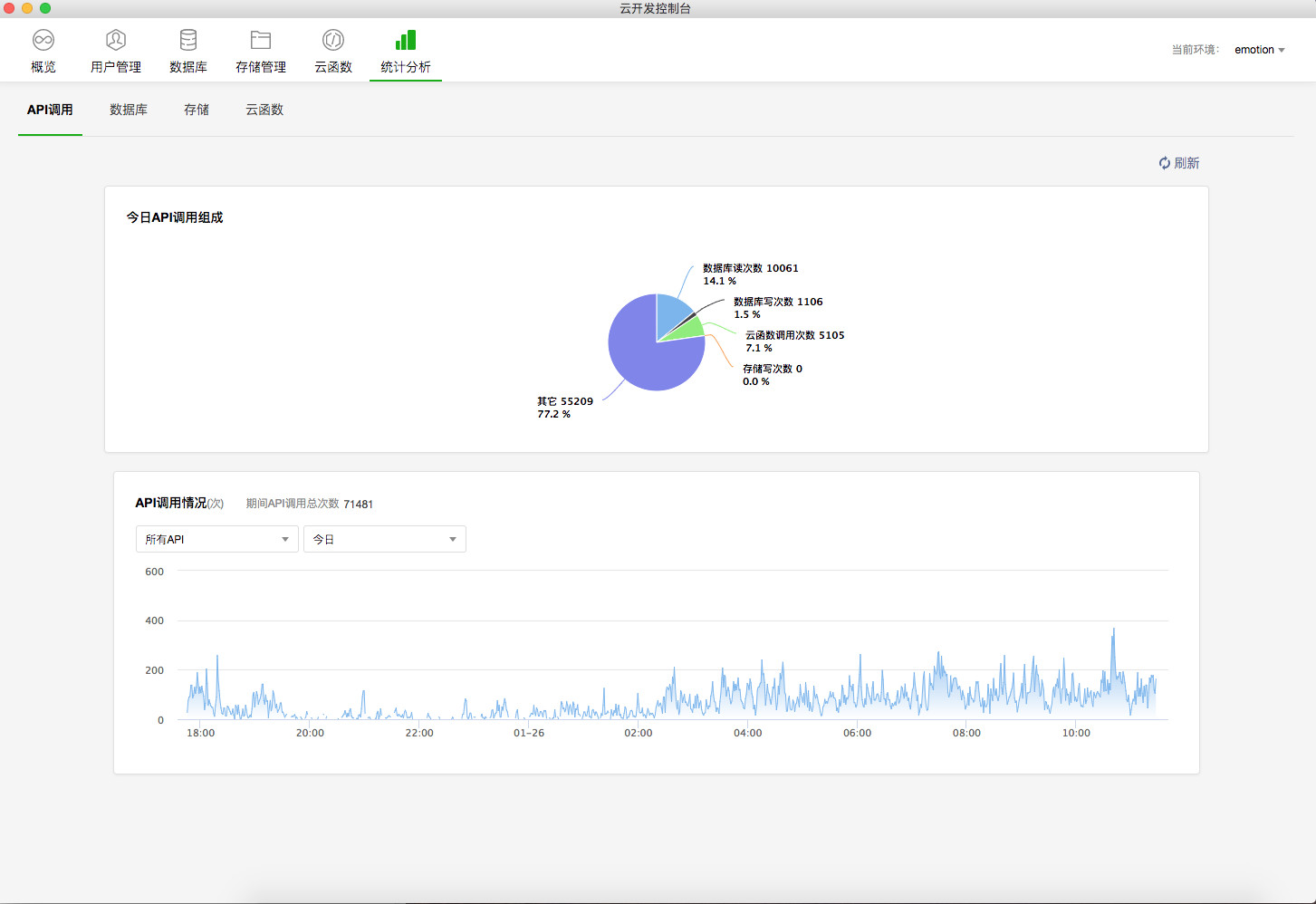Click the green 云函数调用次数 pie slice
1316x904 pixels.
[x=689, y=330]
